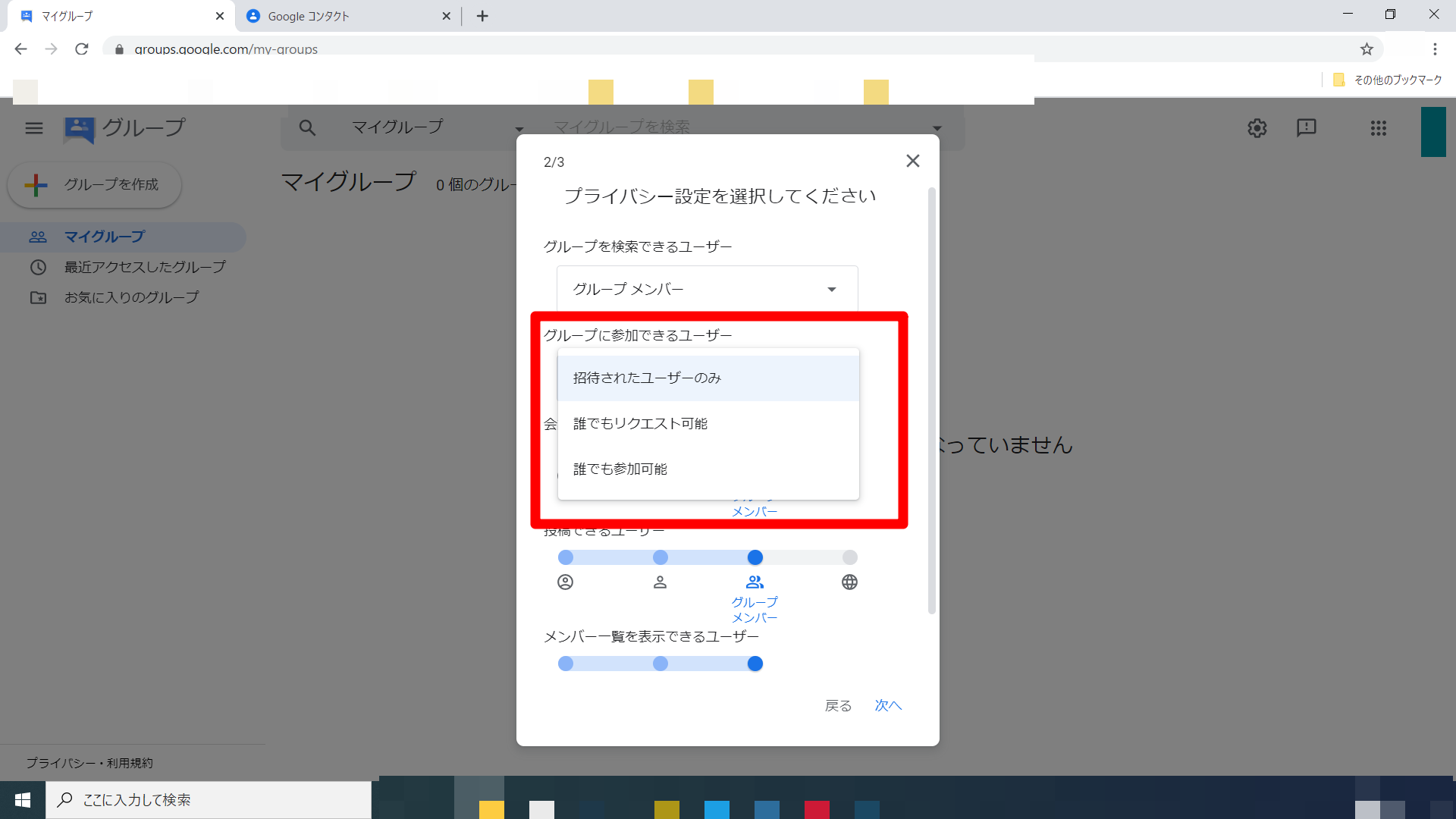Click the account avatar
Screen dimensions: 1456x819
1433,132
